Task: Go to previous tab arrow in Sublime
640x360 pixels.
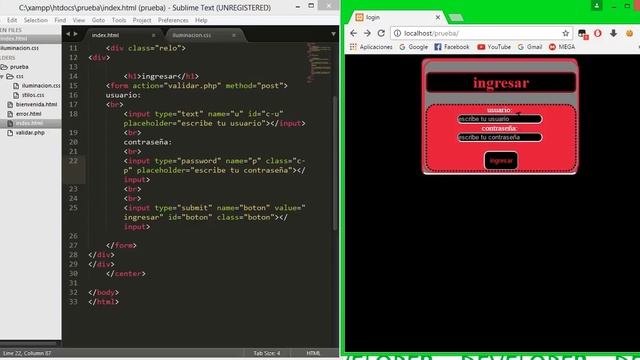Action: point(68,34)
